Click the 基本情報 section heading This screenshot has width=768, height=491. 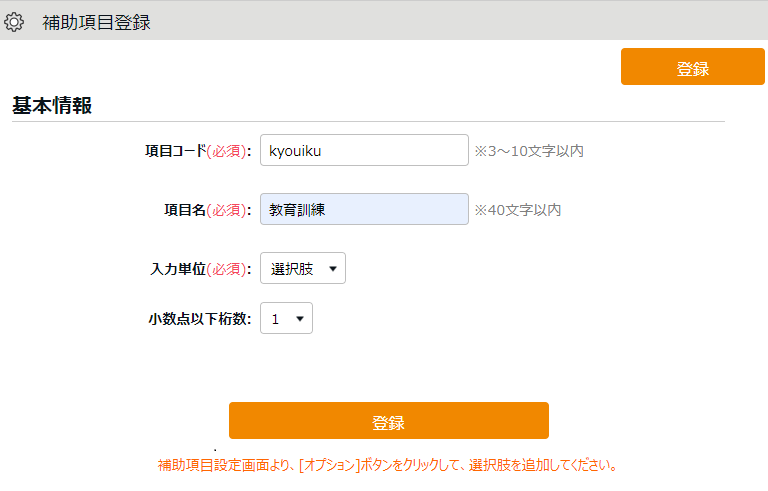coord(52,105)
